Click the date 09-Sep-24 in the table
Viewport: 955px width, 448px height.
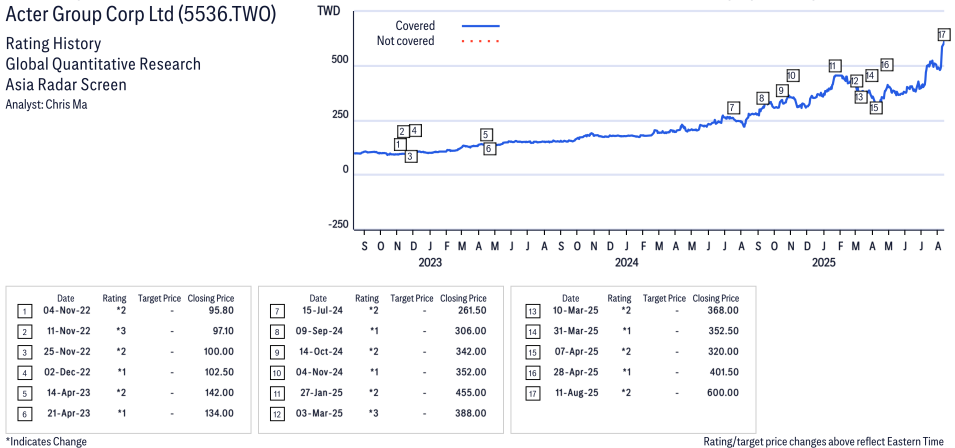[319, 332]
